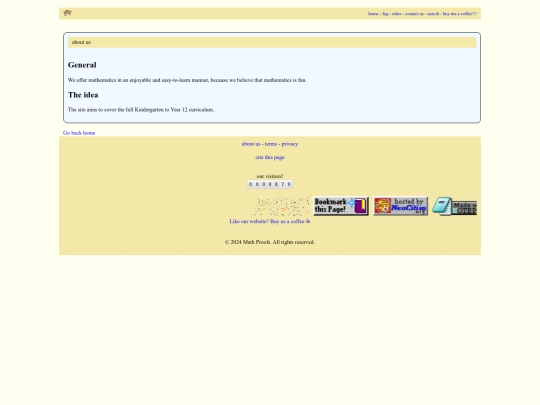This screenshot has height=405, width=540.
Task: Click buy me a coffee in the top navigation
Action: point(460,14)
